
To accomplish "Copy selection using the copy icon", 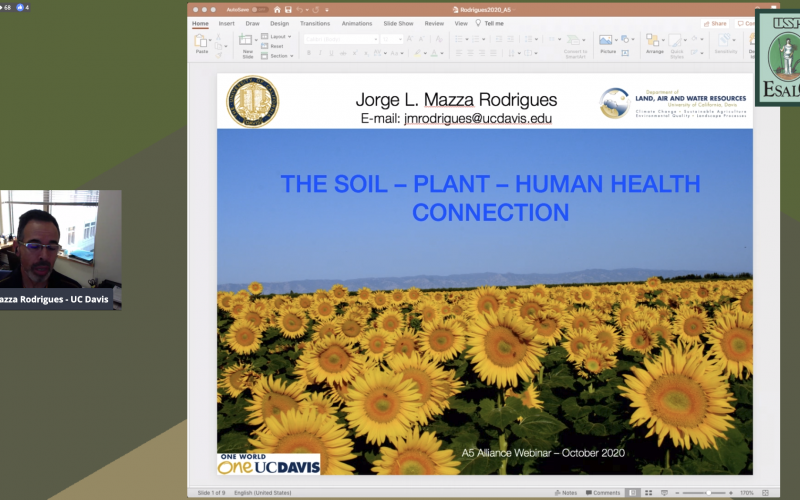I will [x=218, y=46].
